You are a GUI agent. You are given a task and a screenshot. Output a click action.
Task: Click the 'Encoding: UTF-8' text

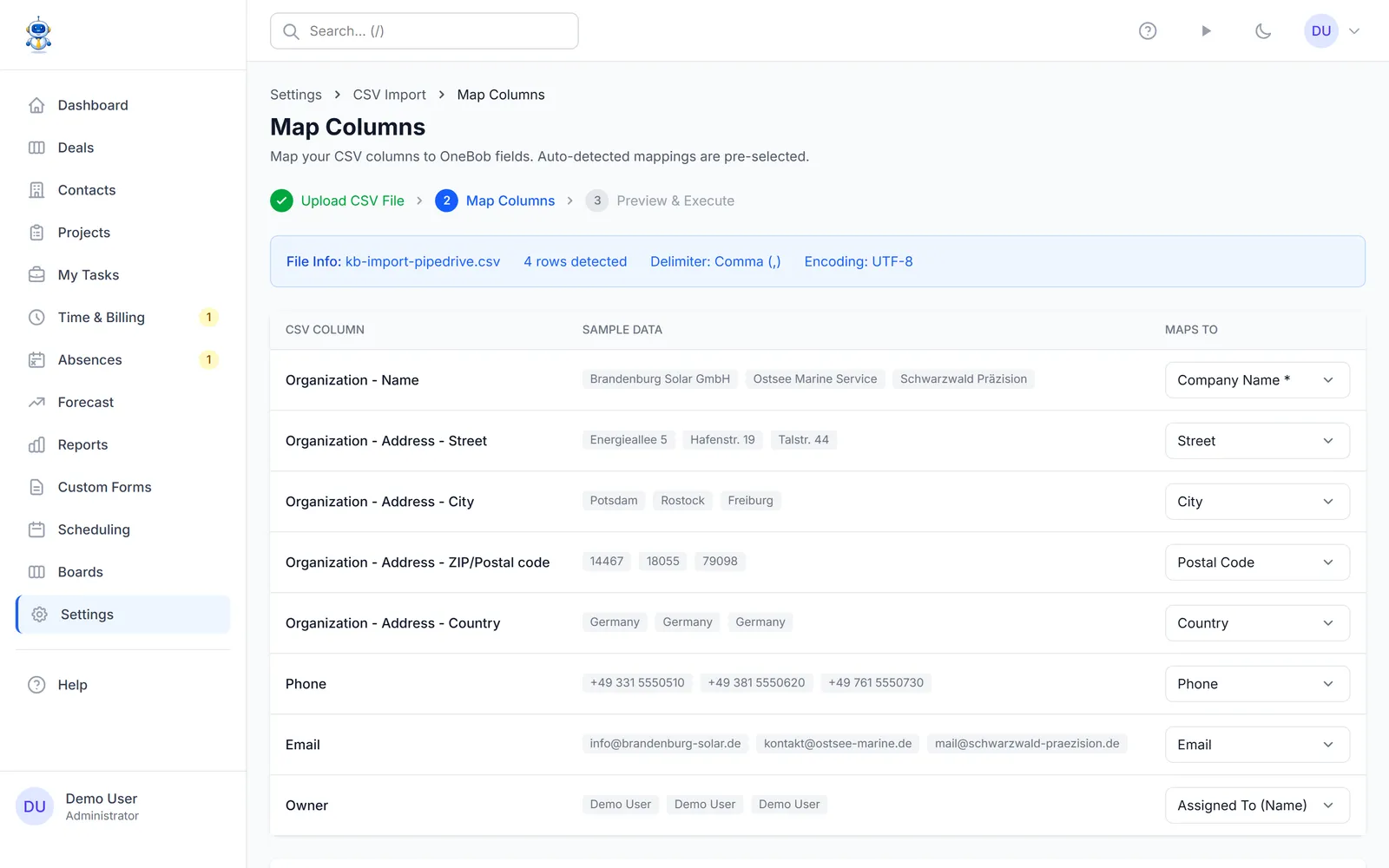coord(859,261)
